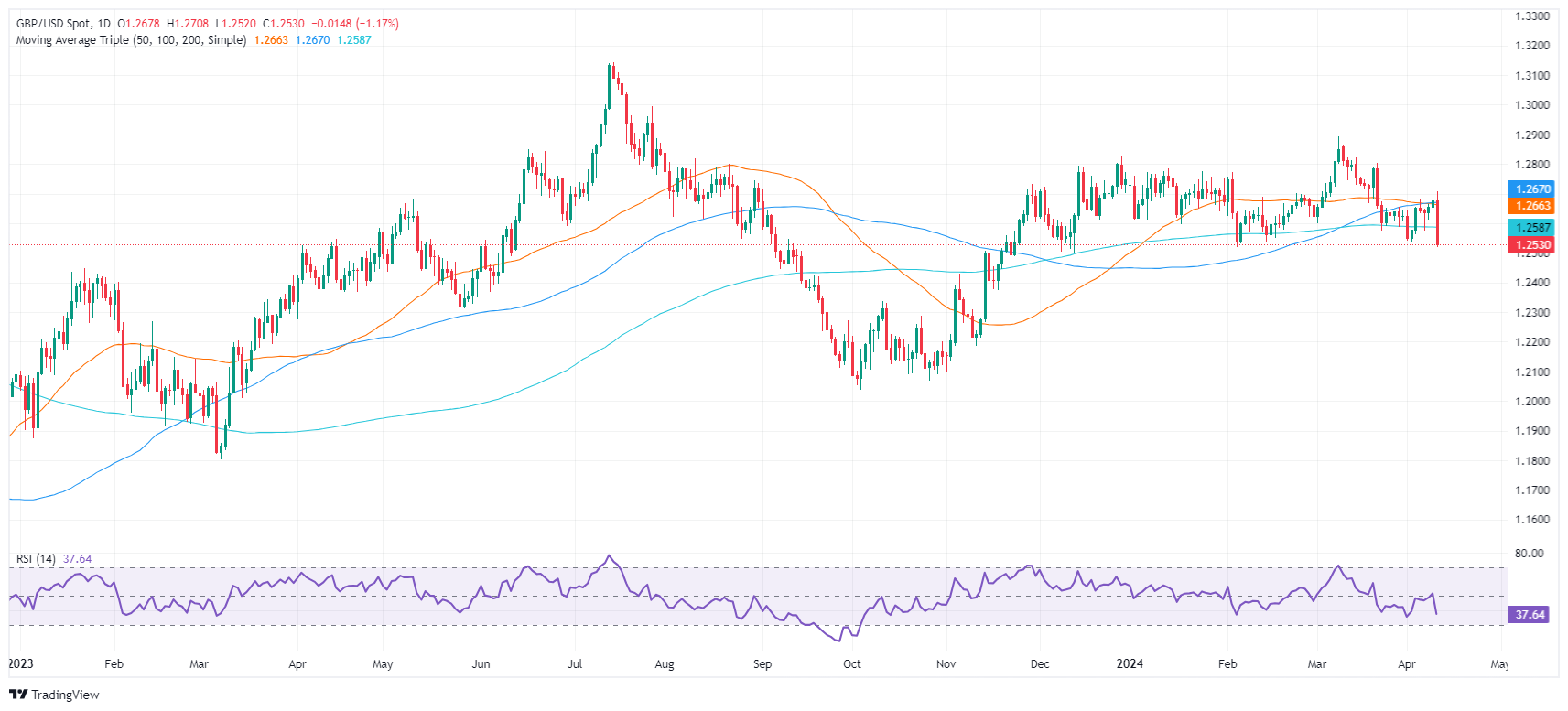Click the 1.3300 level on price axis
1568x711 pixels.
coord(1531,16)
